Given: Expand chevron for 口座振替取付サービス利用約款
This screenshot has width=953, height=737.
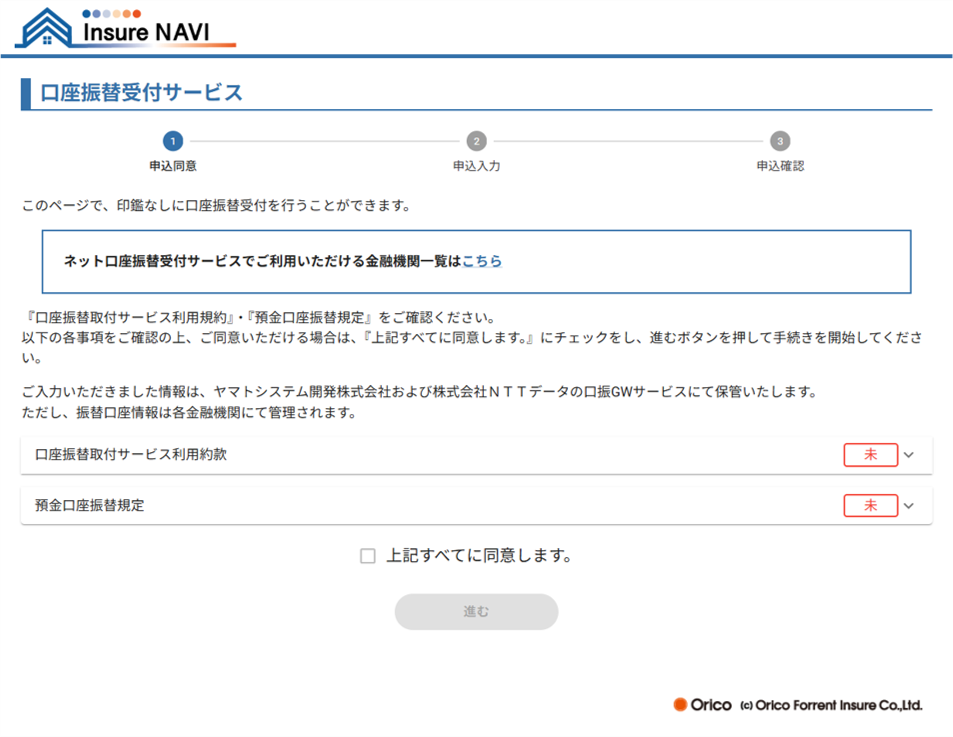Looking at the screenshot, I should (909, 455).
